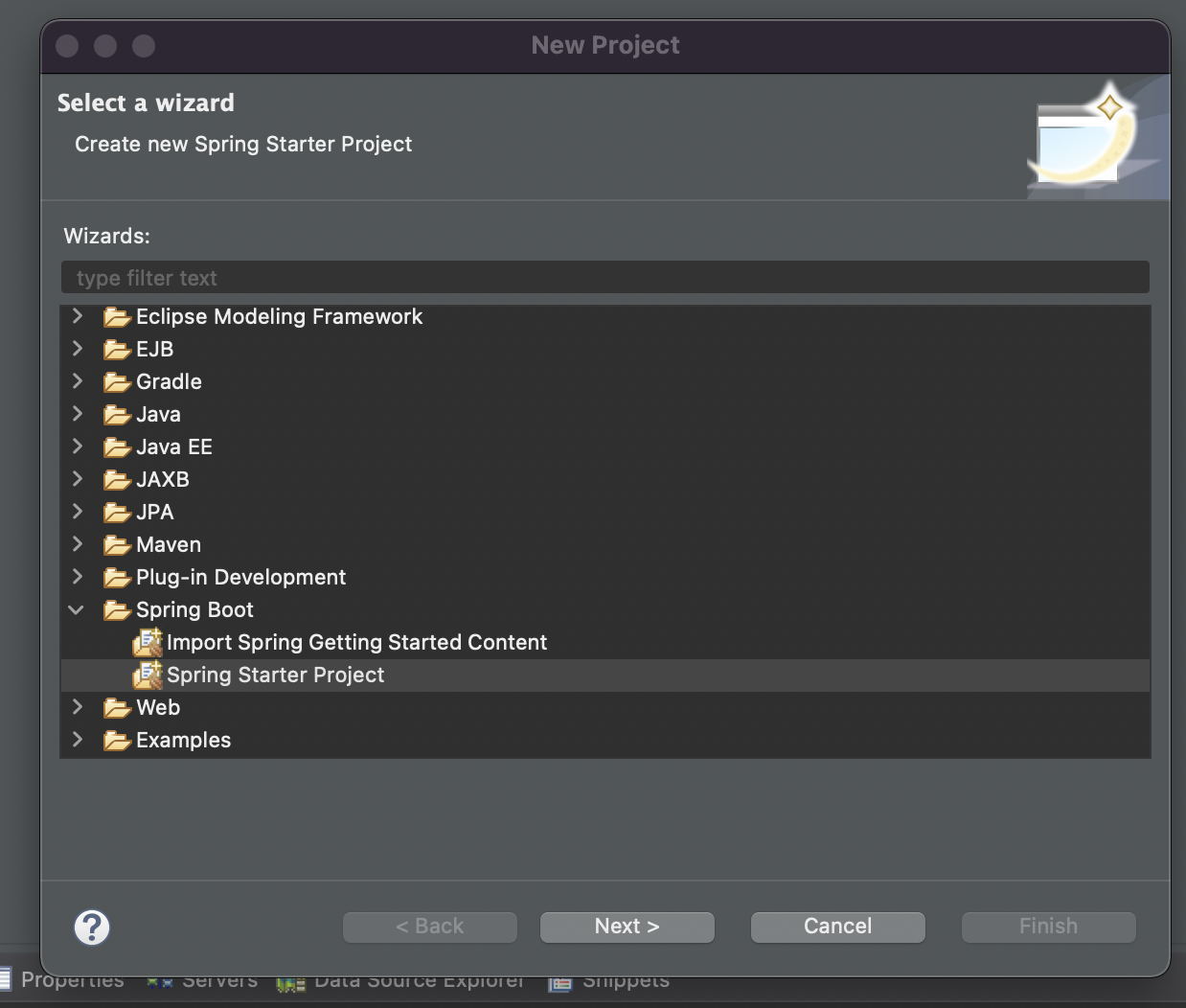1186x1008 pixels.
Task: Expand the Examples category
Action: (x=78, y=739)
